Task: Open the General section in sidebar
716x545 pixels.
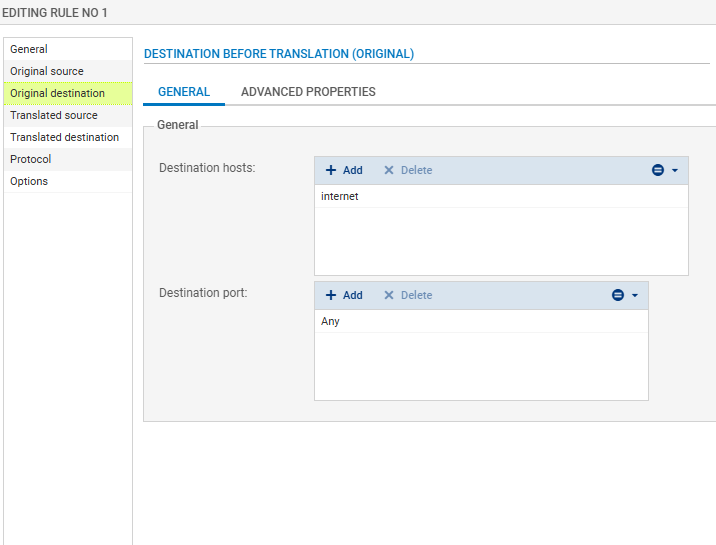Action: (x=29, y=49)
